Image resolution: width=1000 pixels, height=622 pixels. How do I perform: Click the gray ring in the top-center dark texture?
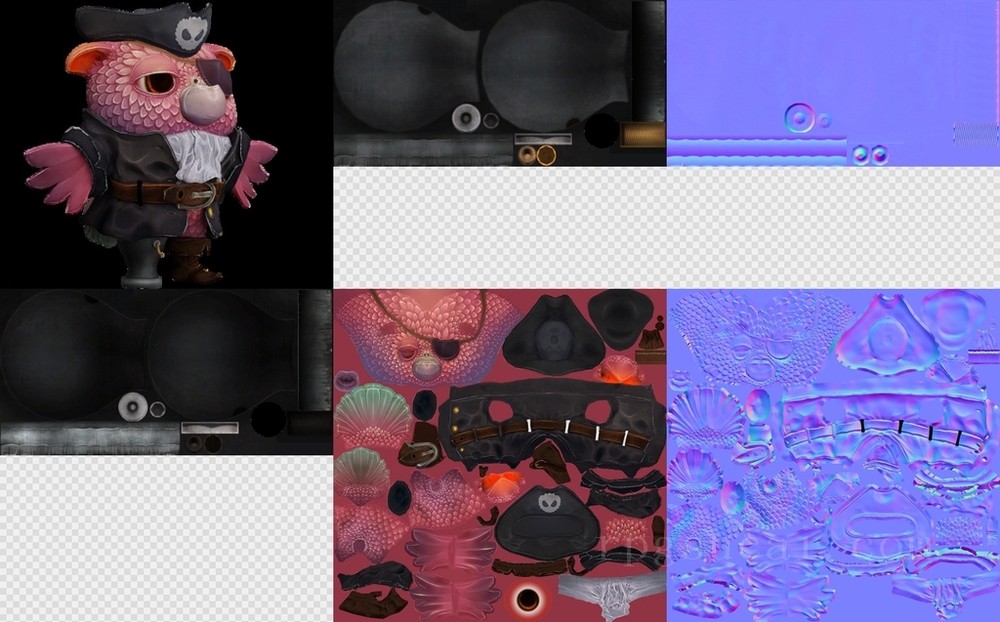point(467,119)
